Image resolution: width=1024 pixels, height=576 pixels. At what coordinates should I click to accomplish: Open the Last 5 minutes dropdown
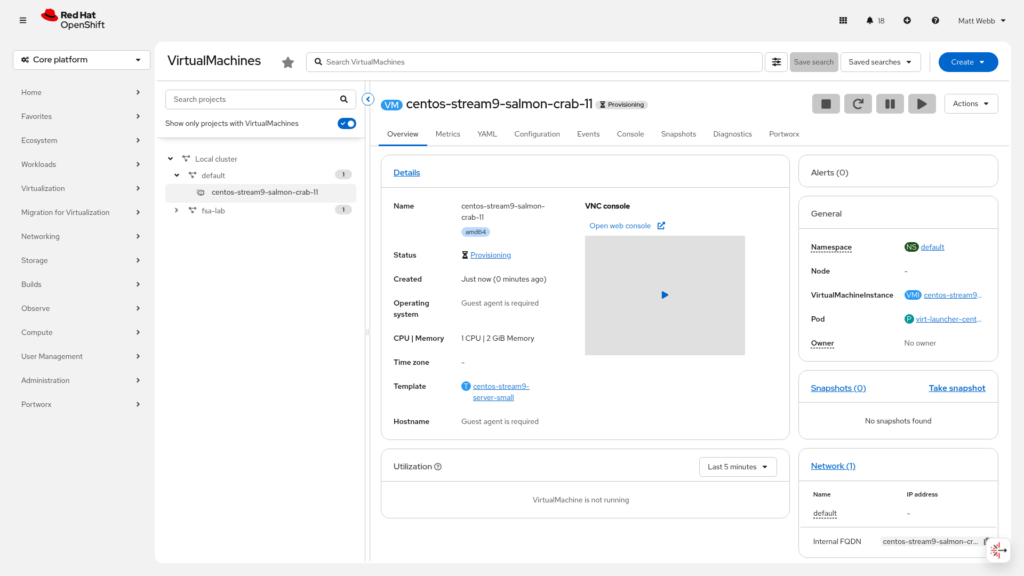coord(737,467)
